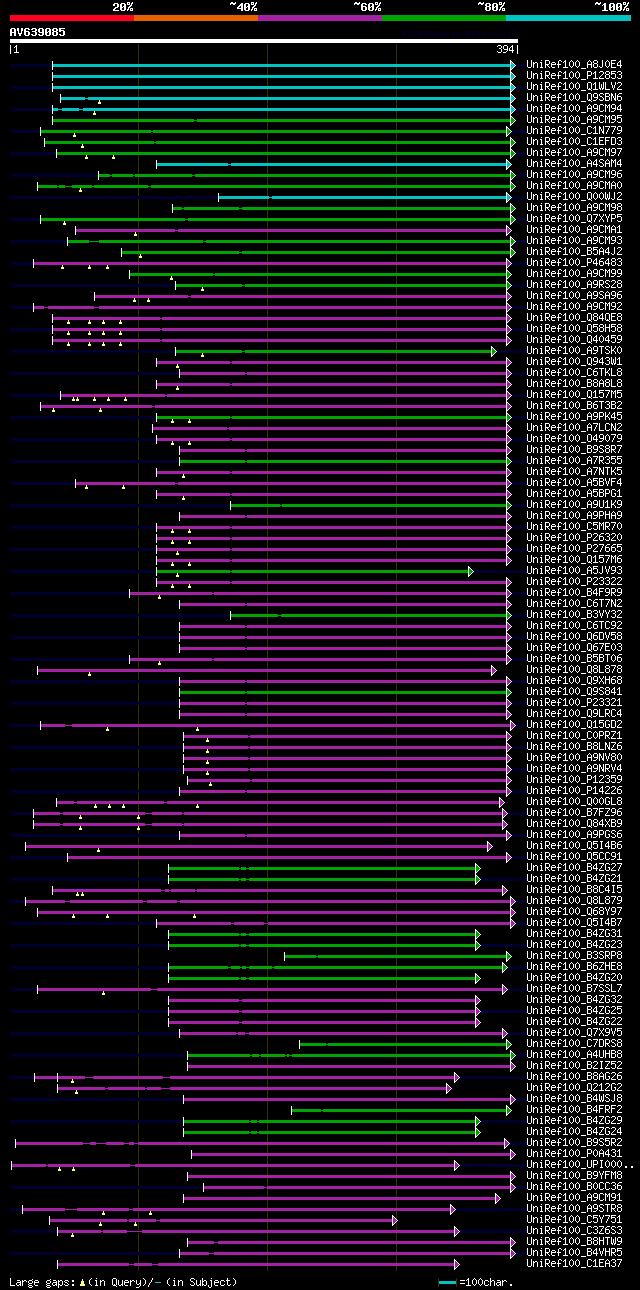
Task: Open the UniRef100_A7NTK5 link
Action: tap(573, 471)
